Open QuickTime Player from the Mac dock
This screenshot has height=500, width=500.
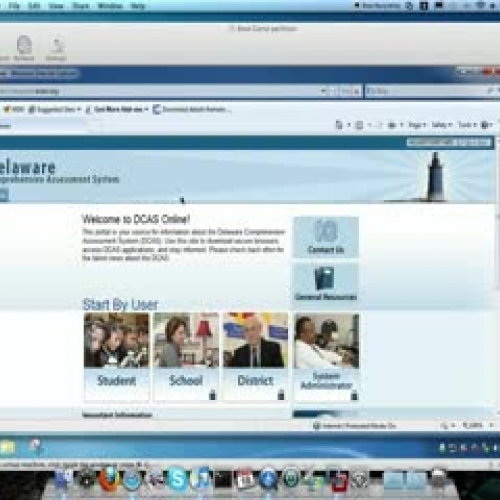click(x=269, y=479)
